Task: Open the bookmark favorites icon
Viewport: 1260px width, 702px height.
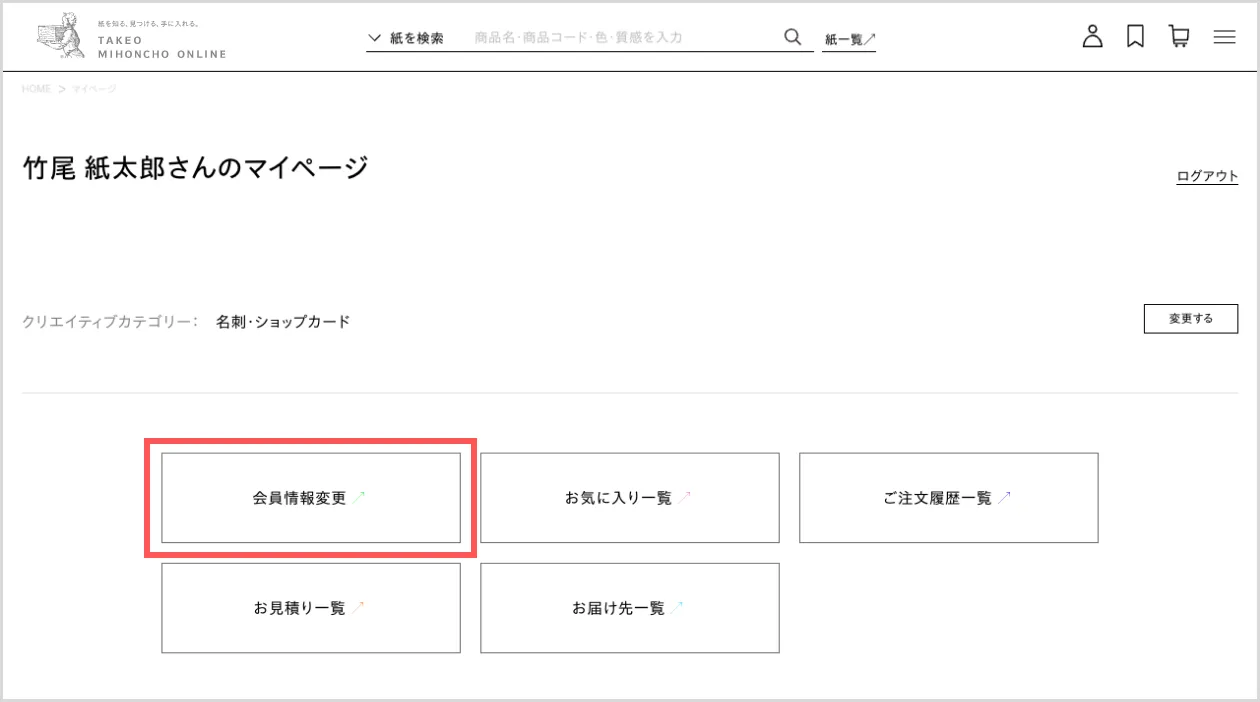Action: click(1135, 37)
